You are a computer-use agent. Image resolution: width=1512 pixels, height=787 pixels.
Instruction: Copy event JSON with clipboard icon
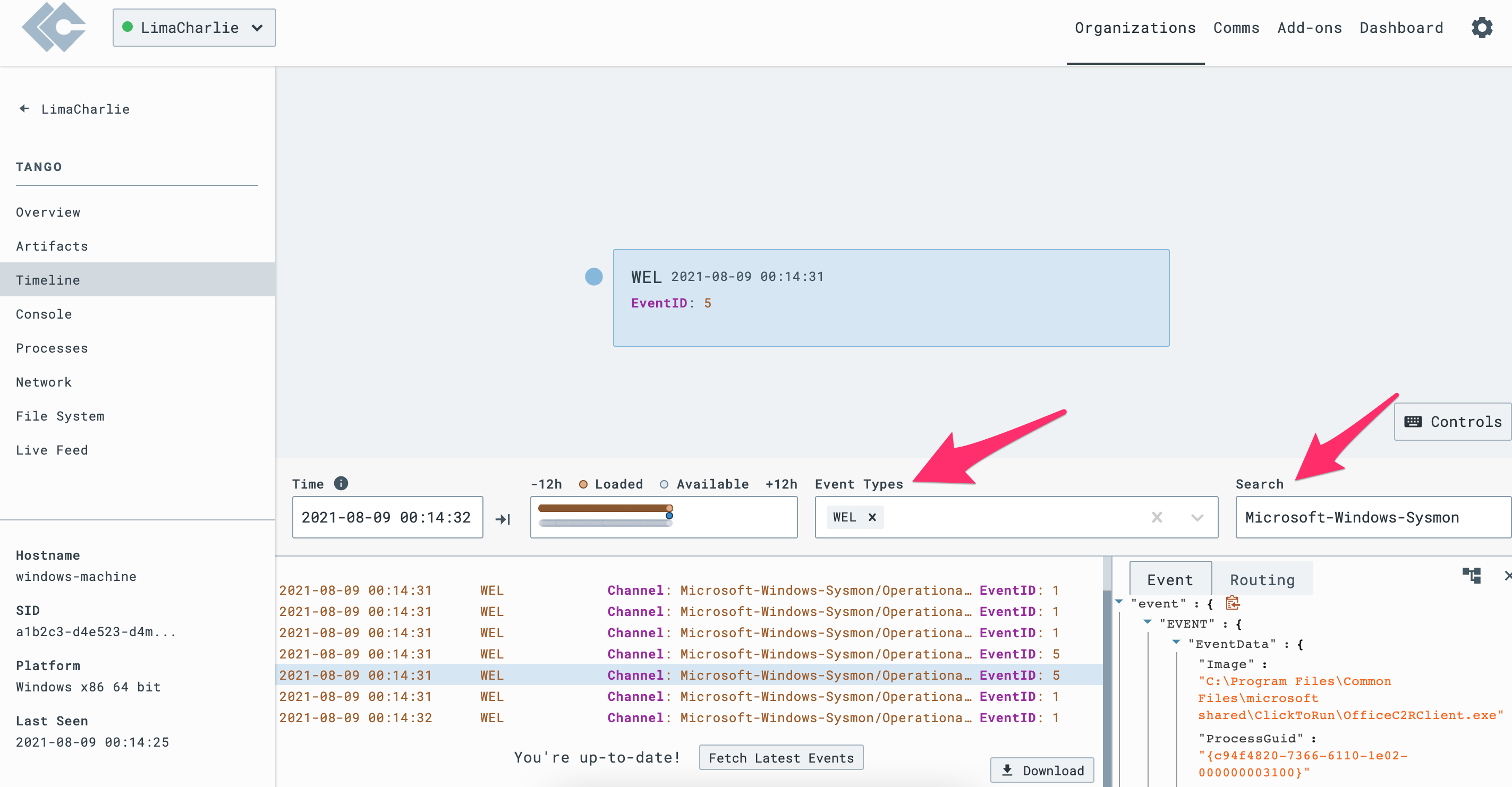[1232, 603]
